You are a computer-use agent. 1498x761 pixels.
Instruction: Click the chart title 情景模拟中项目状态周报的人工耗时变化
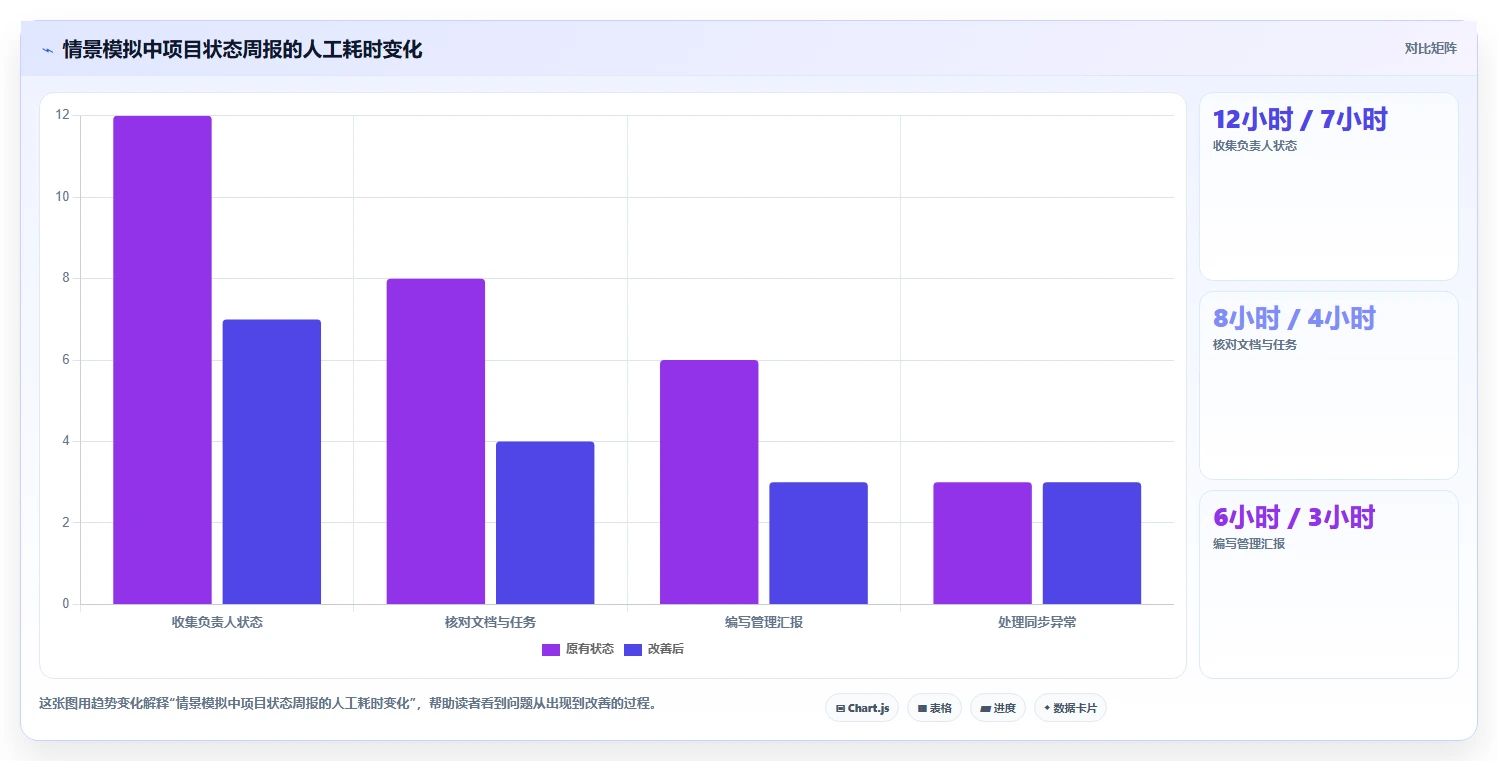click(x=242, y=49)
